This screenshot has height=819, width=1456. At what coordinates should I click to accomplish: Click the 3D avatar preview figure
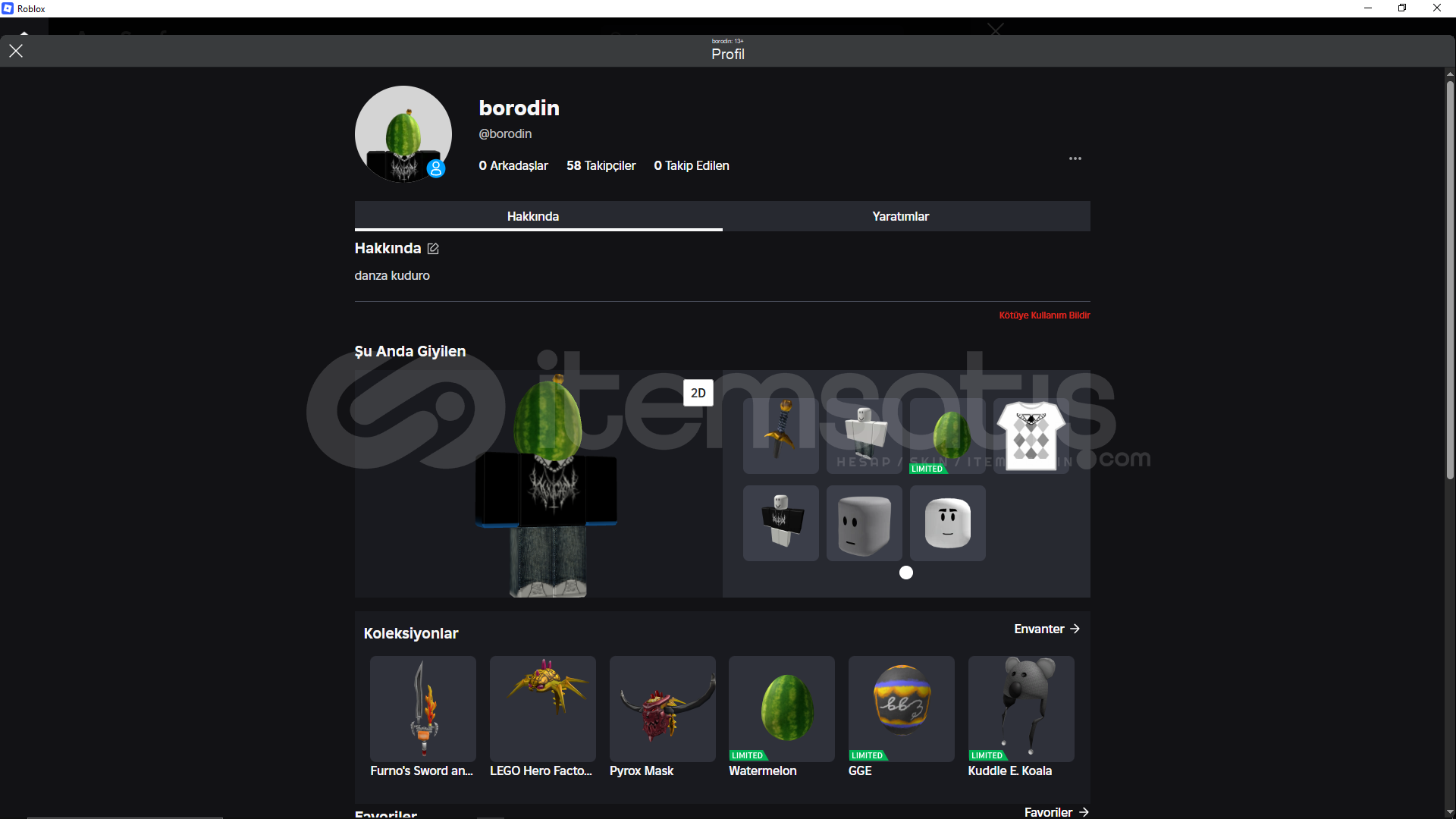548,485
